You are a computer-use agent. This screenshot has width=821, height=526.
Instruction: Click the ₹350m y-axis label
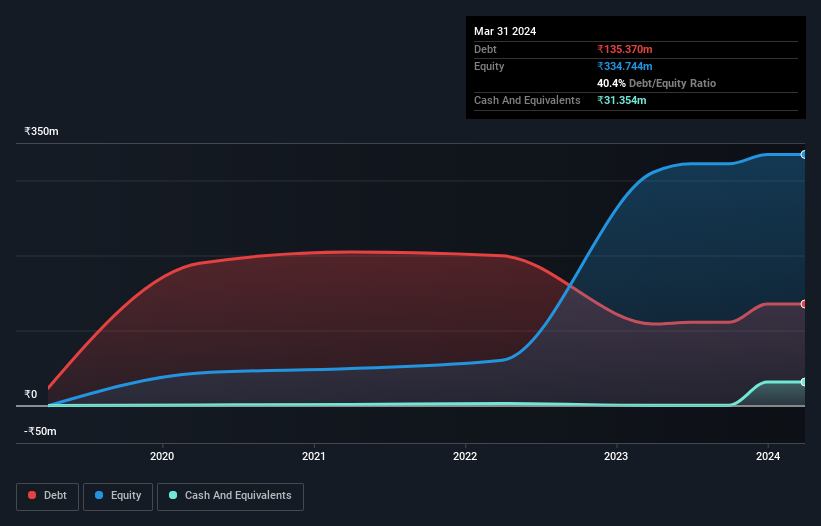41,131
